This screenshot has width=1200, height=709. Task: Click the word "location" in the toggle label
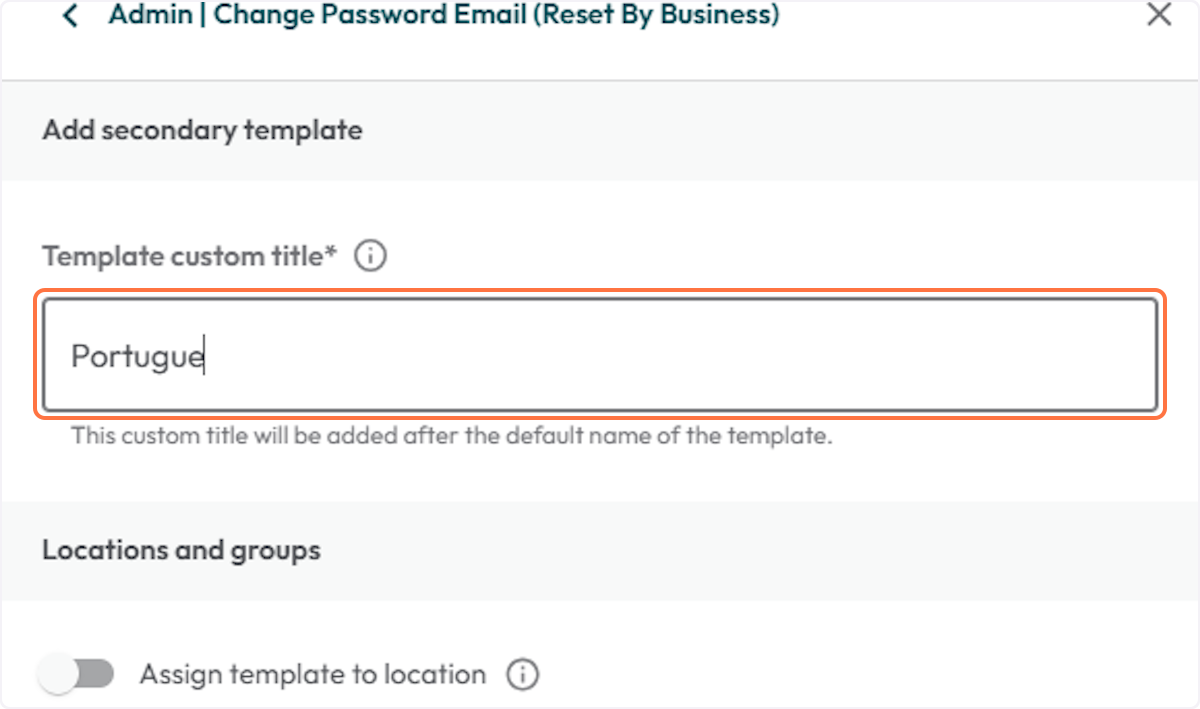[437, 674]
